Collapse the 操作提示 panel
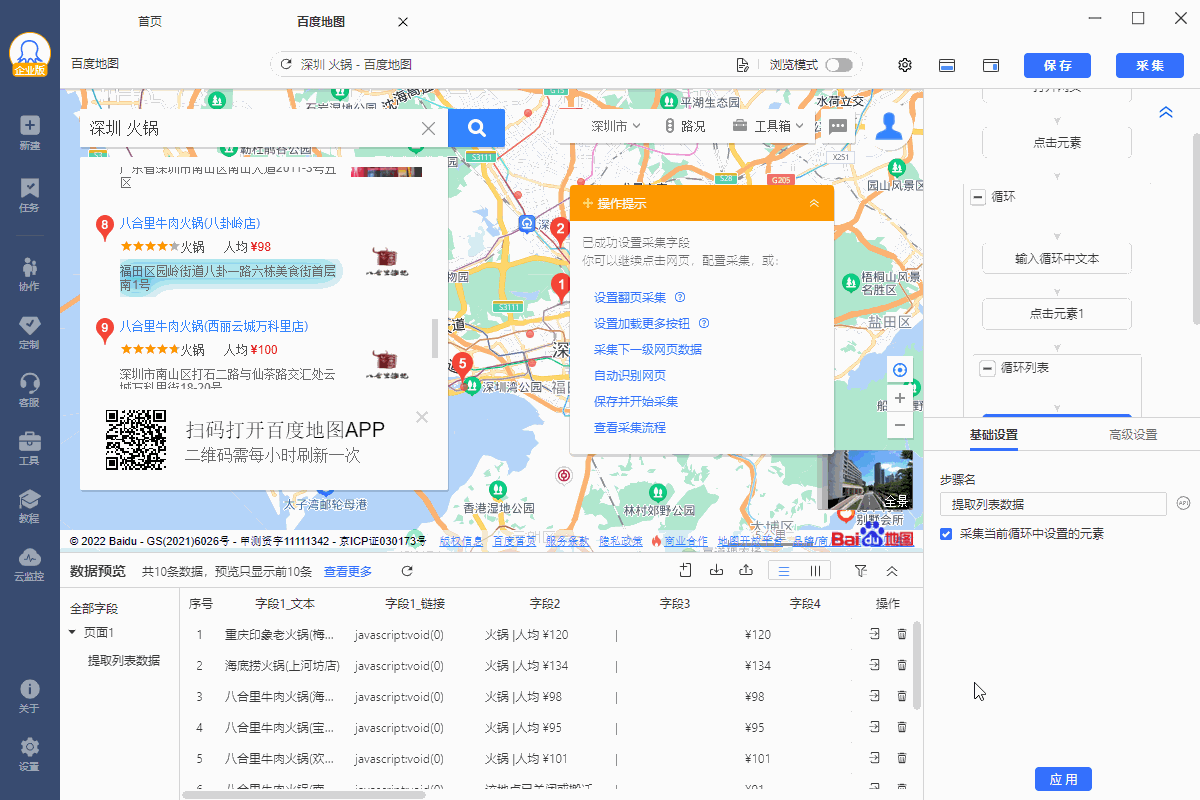 (x=814, y=203)
